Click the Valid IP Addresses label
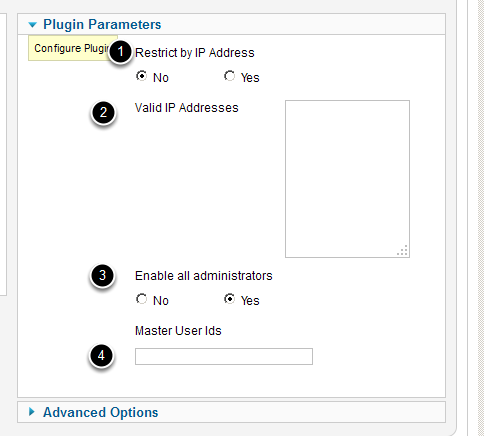Image resolution: width=484 pixels, height=436 pixels. (187, 108)
